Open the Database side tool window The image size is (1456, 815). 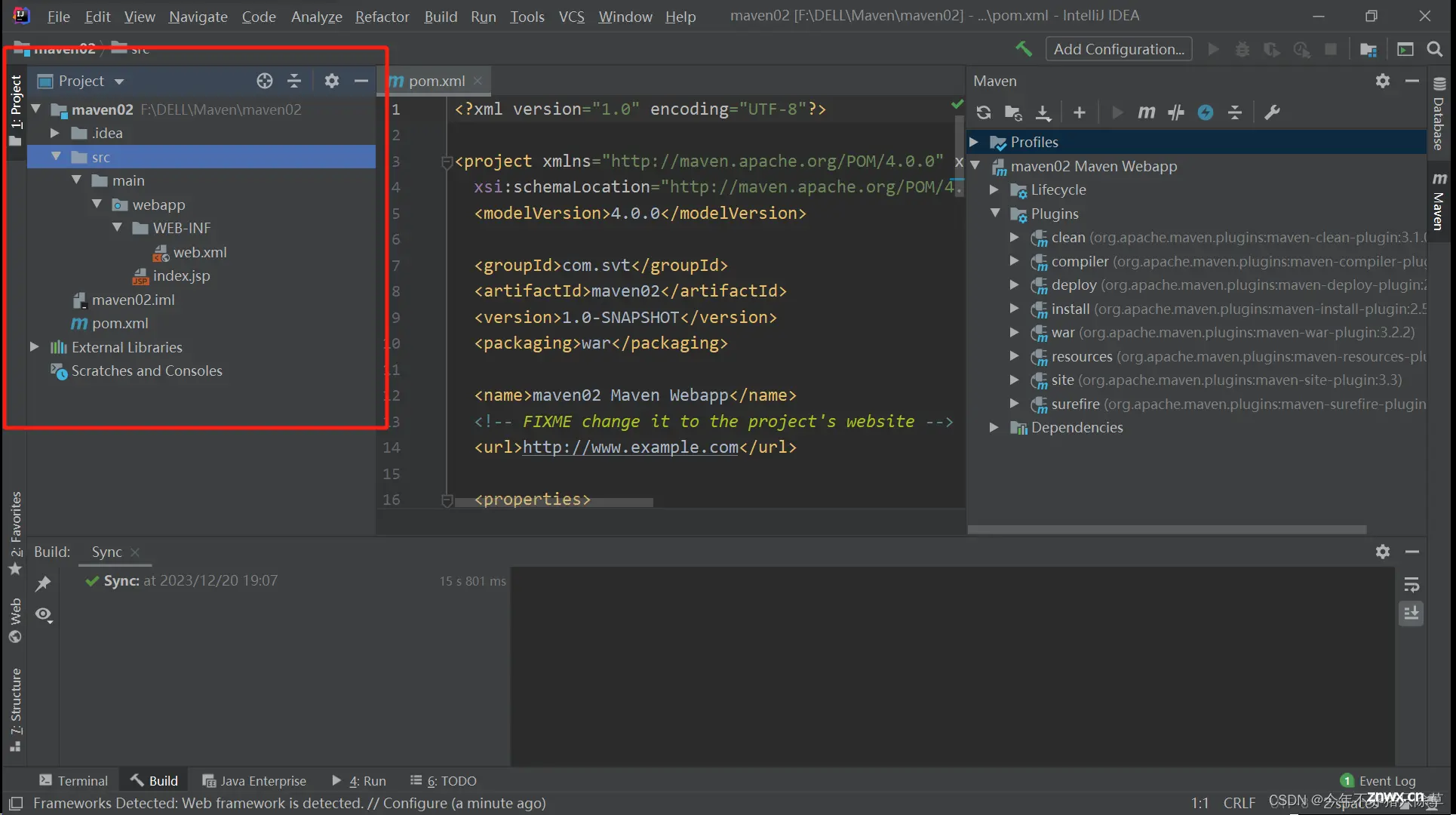point(1439,115)
